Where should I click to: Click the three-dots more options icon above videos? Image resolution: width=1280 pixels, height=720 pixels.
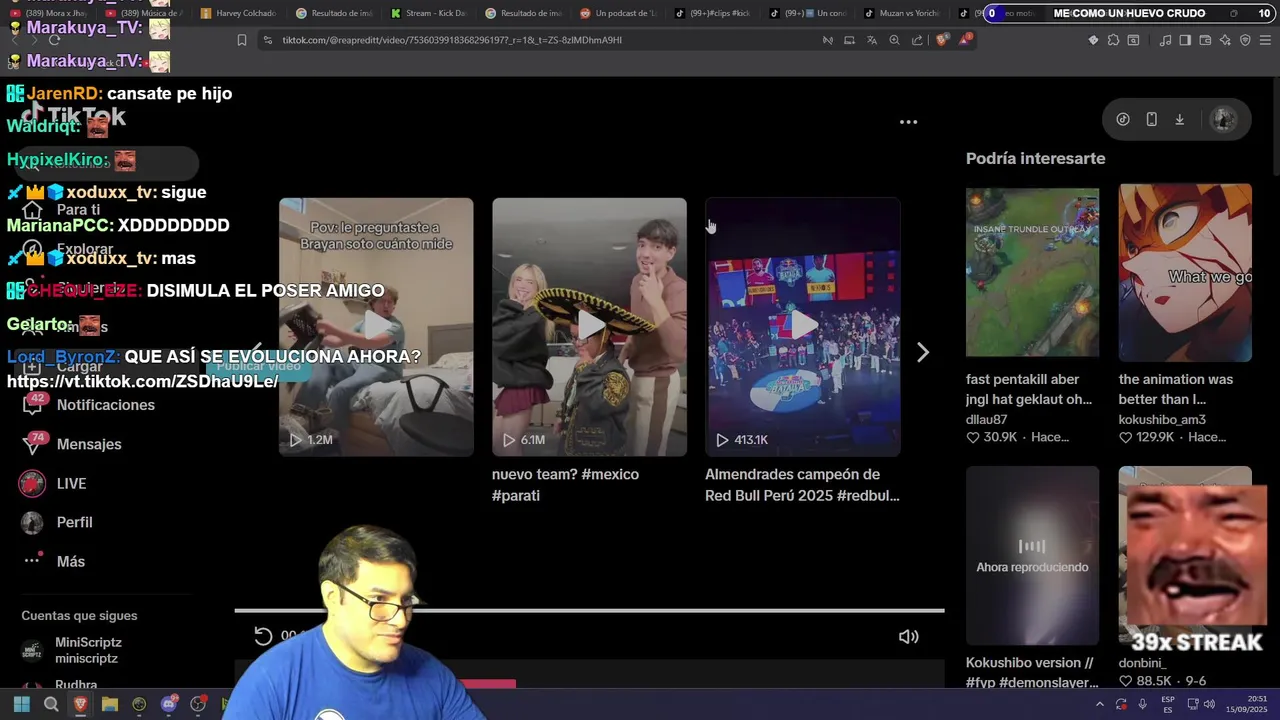(x=908, y=122)
